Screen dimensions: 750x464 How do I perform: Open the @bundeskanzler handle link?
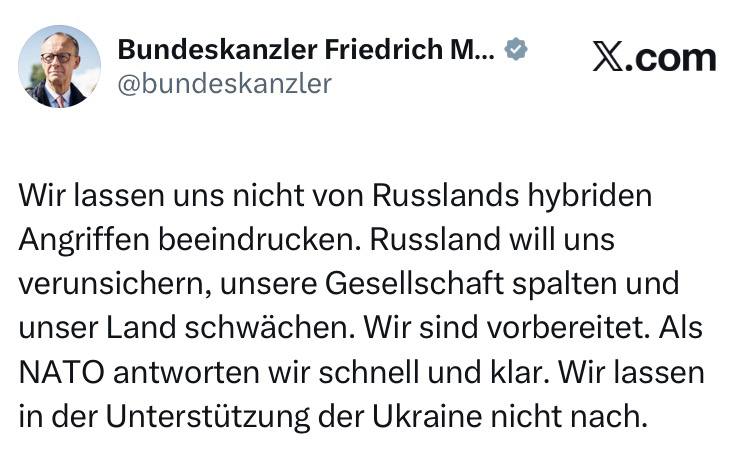tap(224, 84)
